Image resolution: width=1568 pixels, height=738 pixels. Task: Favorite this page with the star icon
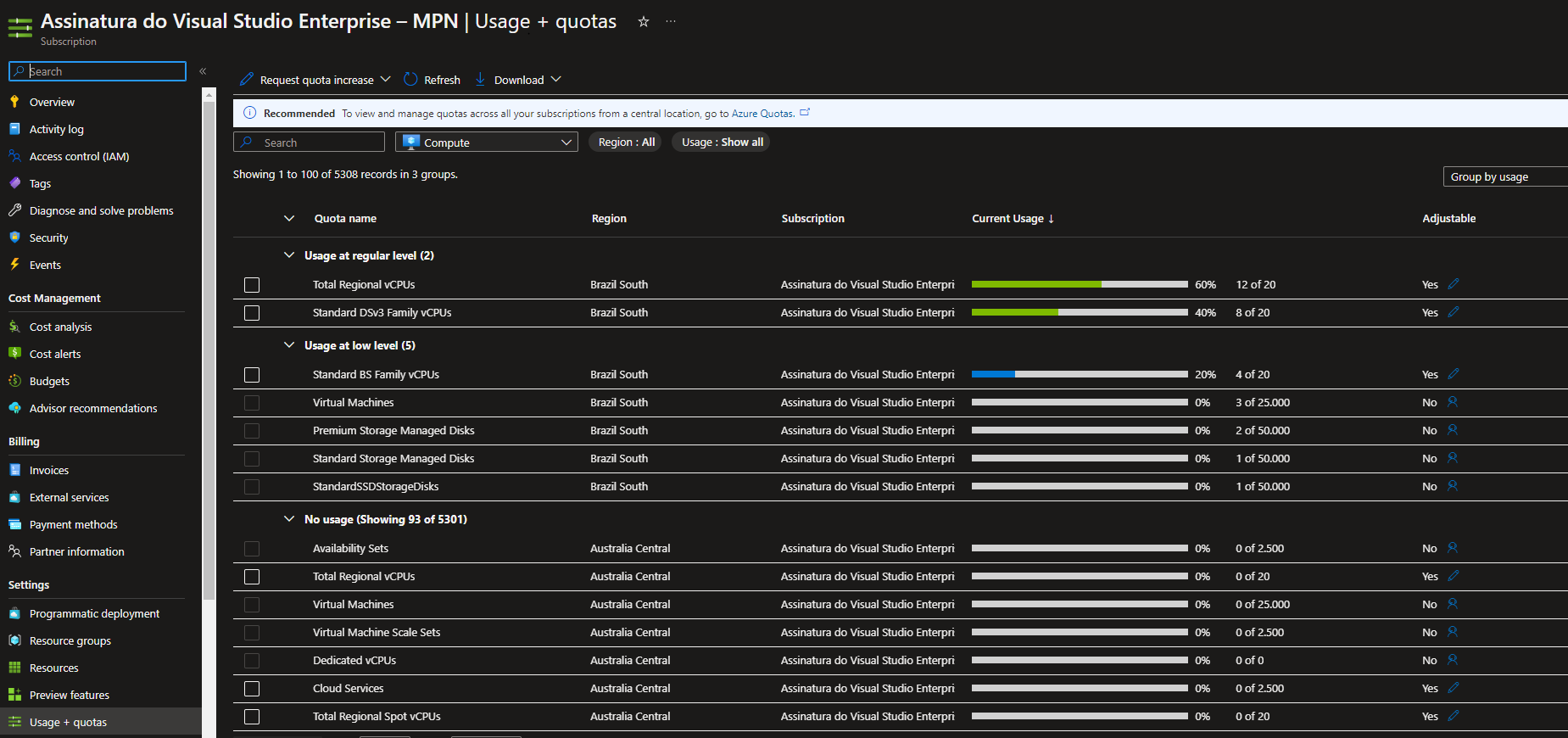pos(644,22)
